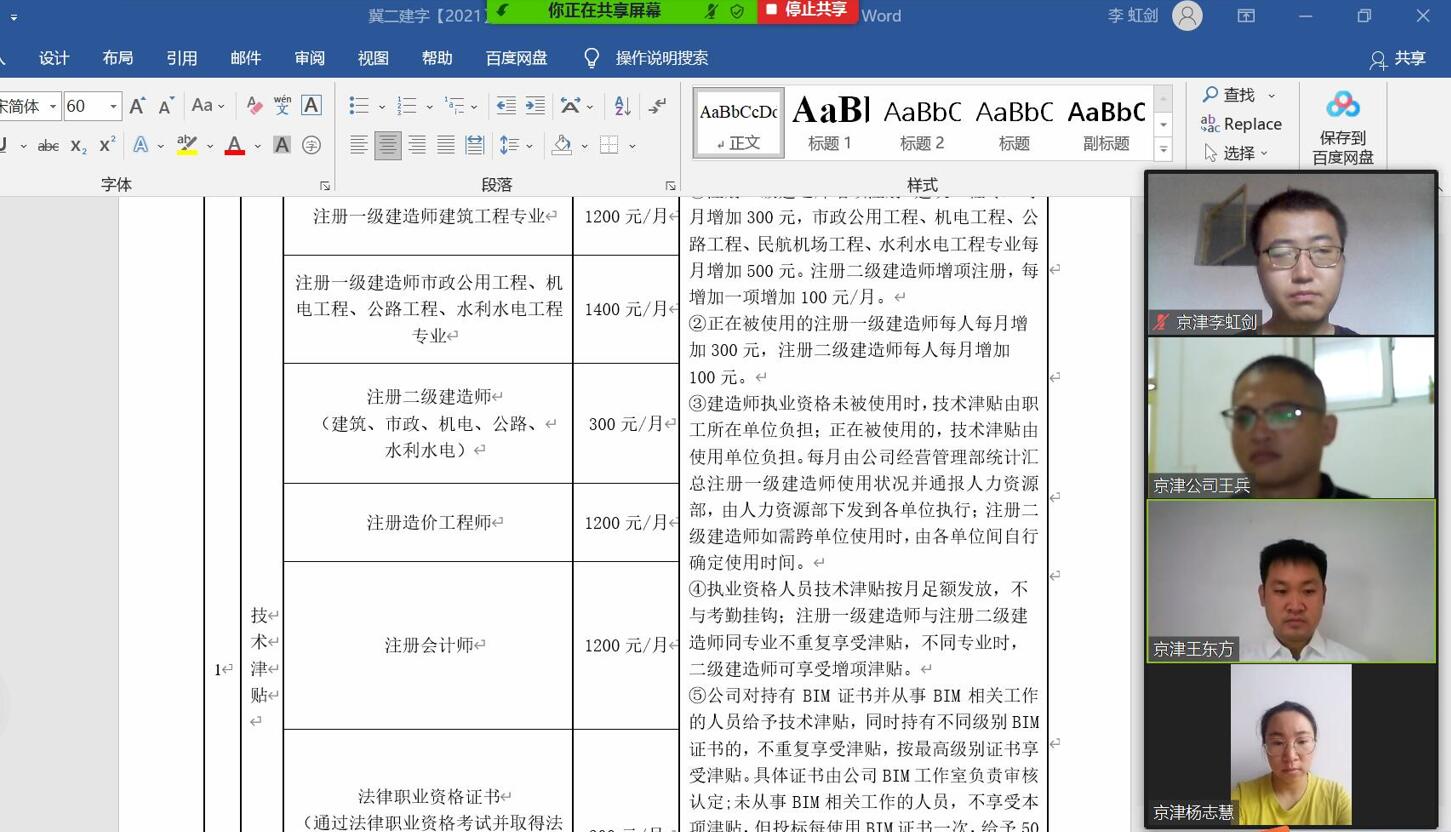This screenshot has height=832, width=1451.
Task: Click the Replace button
Action: [1241, 124]
